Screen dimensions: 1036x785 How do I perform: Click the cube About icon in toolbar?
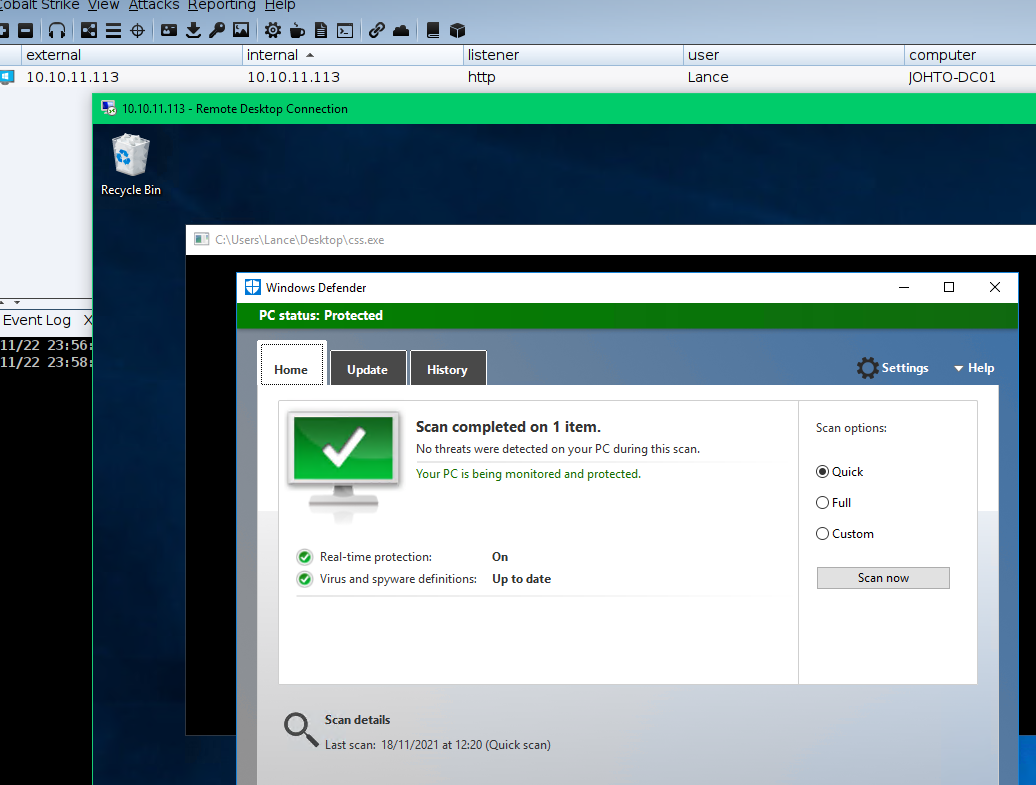click(457, 30)
